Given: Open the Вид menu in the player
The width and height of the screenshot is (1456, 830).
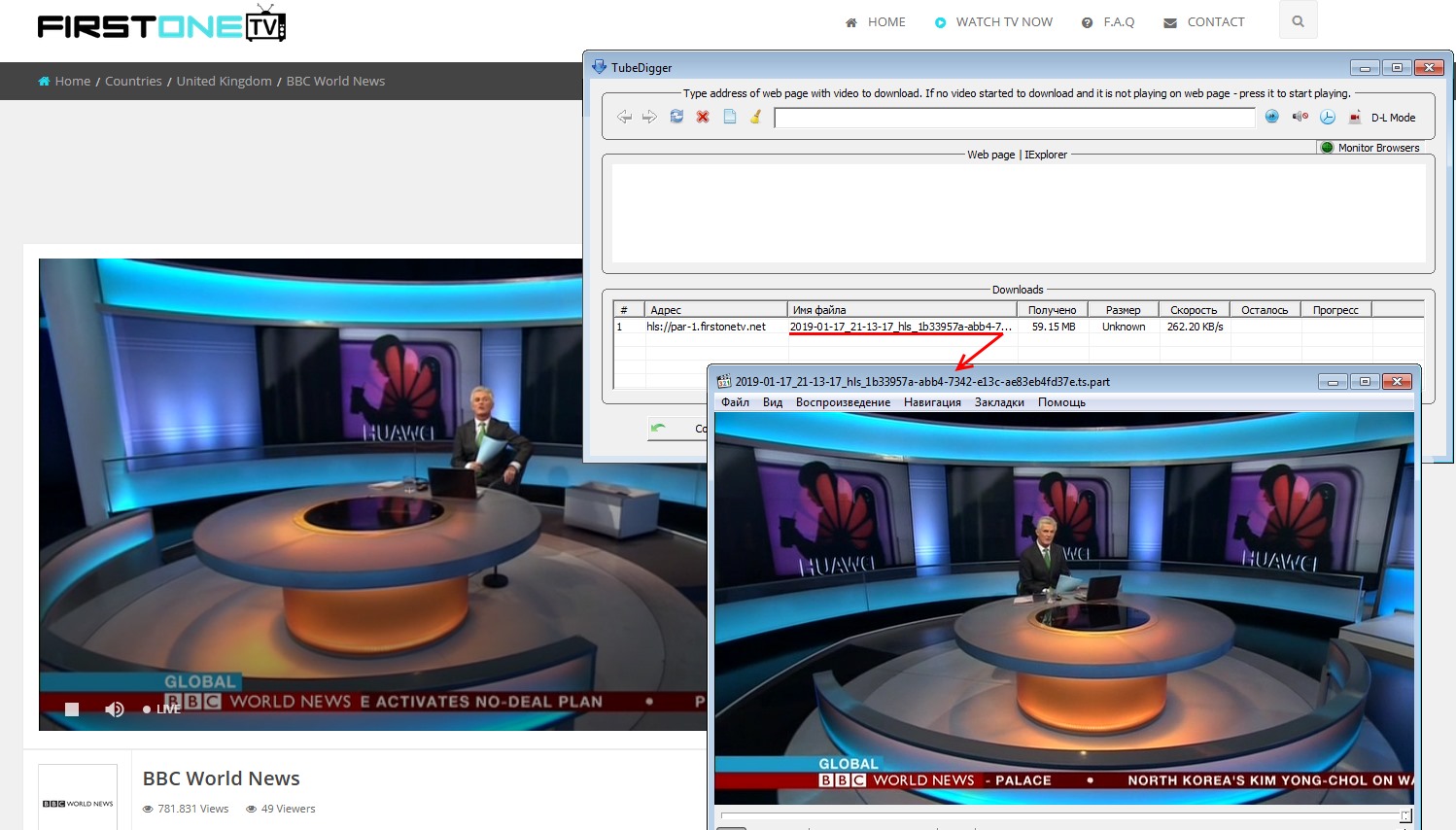Looking at the screenshot, I should point(773,402).
